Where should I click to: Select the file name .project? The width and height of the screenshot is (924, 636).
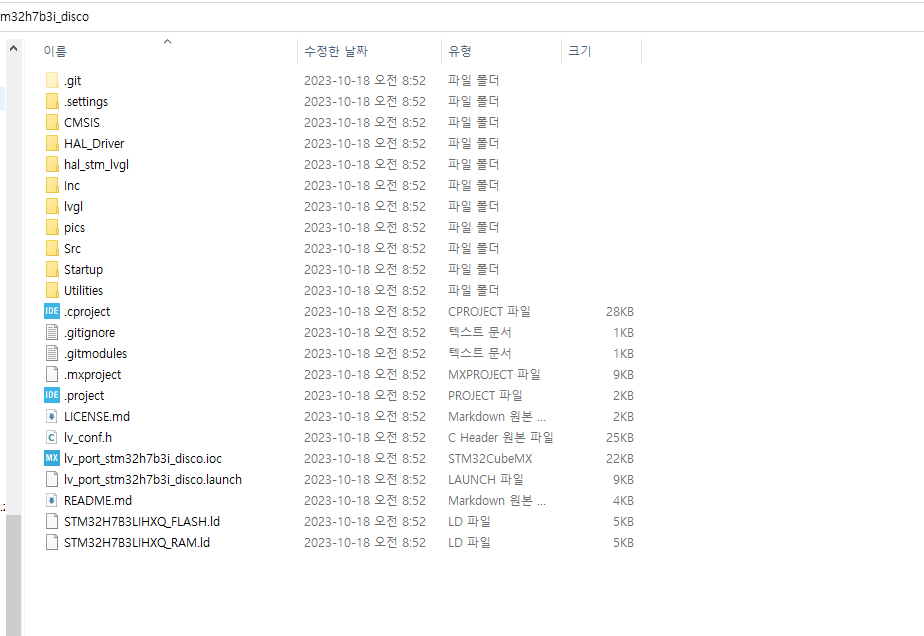[84, 396]
